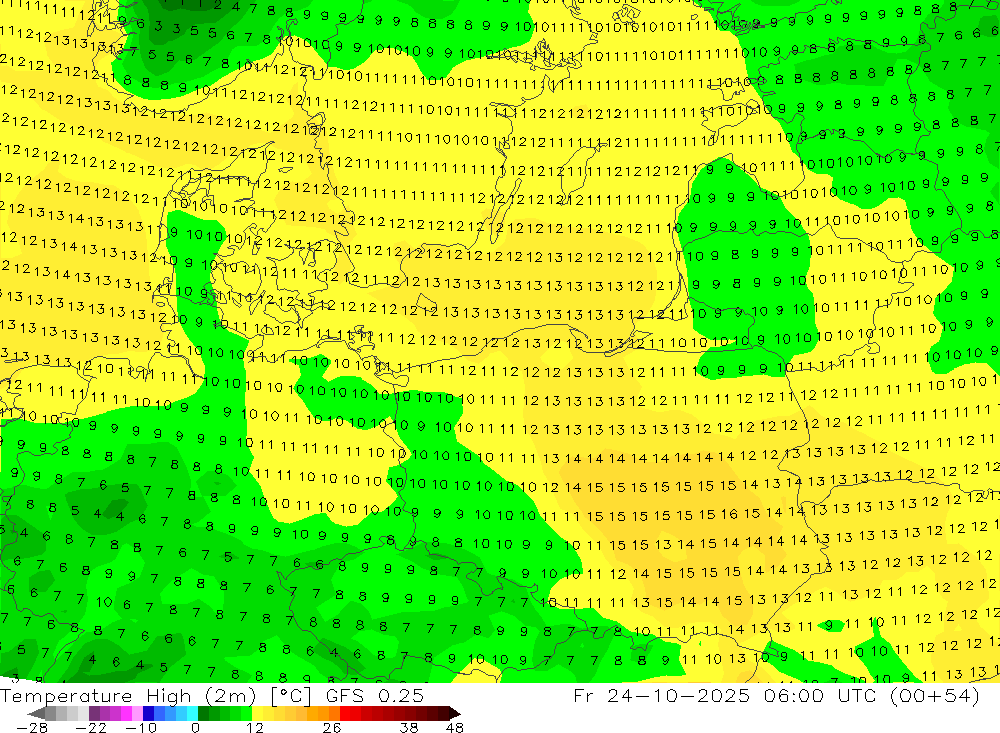This screenshot has height=733, width=1000.
Task: Click the cyan swatch before the green legend section
Action: (192, 713)
